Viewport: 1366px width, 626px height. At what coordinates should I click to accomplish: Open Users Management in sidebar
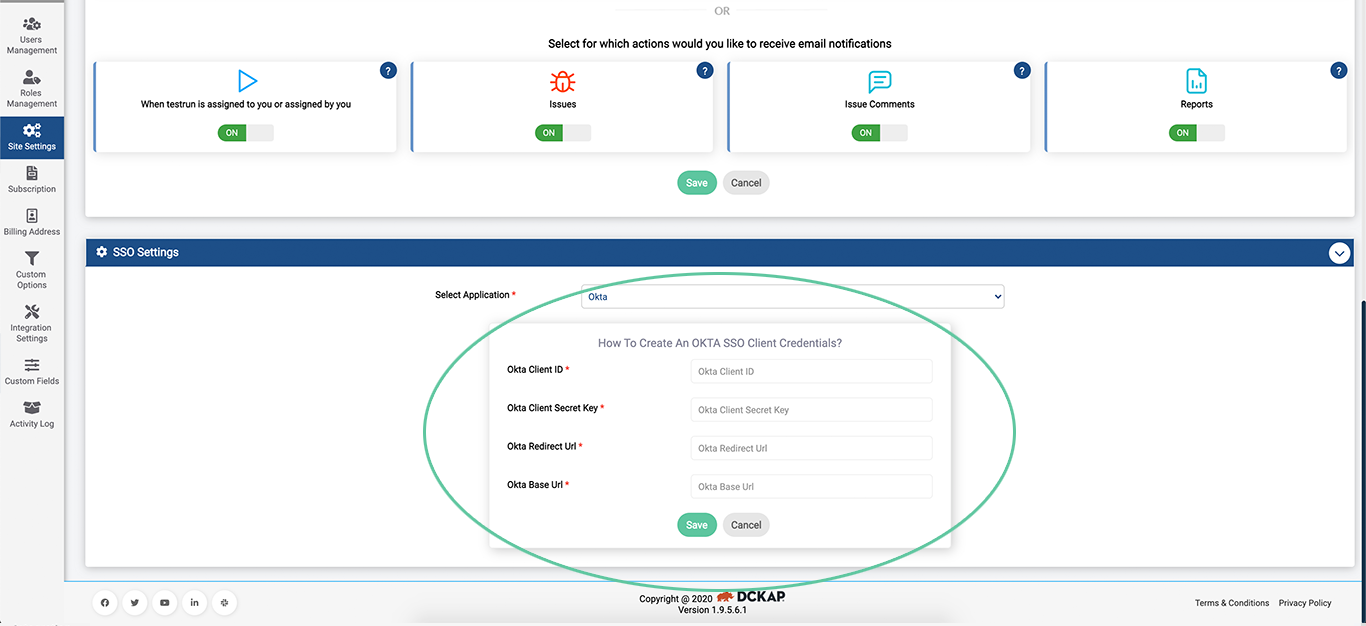pos(32,35)
